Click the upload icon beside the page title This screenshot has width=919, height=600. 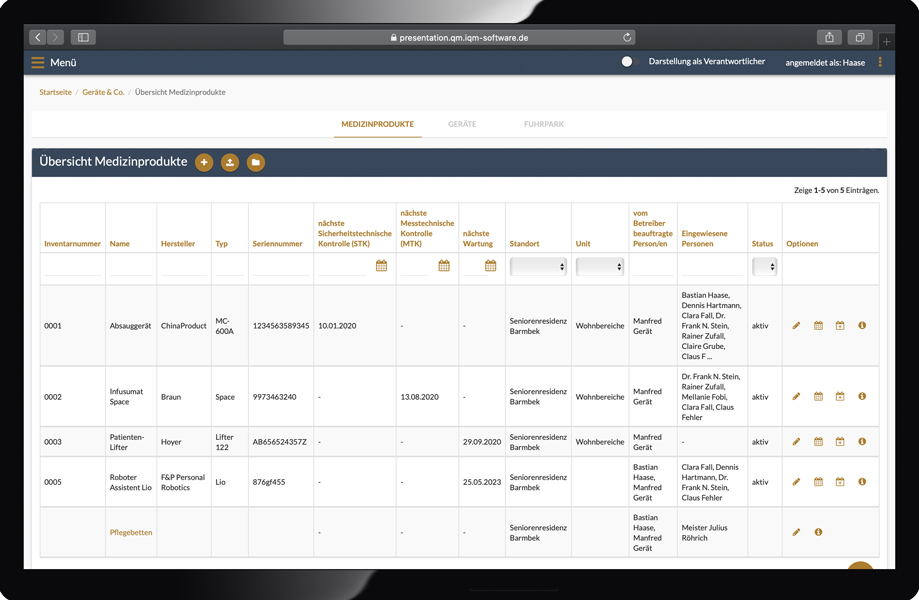[230, 162]
